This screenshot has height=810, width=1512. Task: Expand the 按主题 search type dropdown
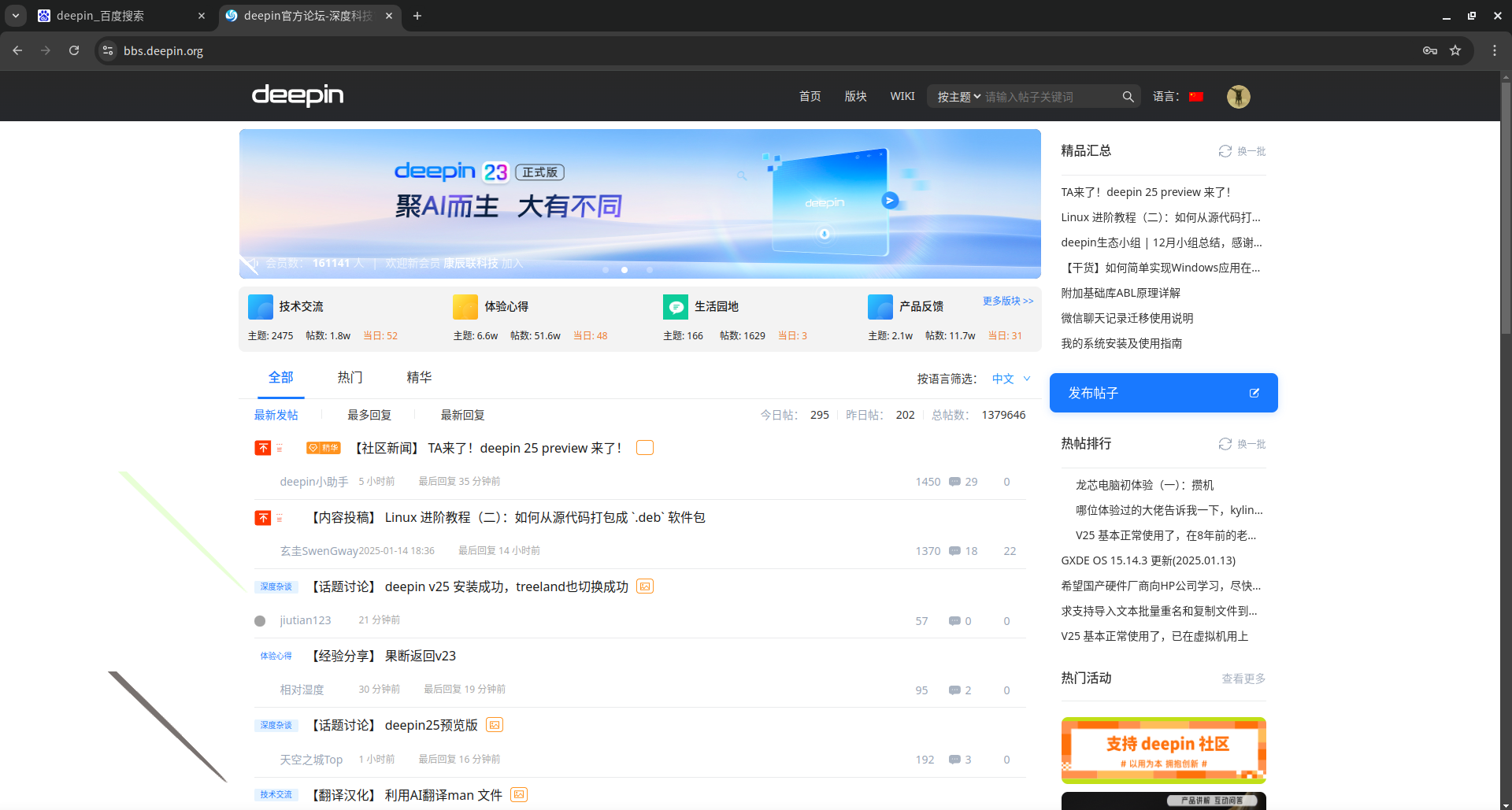tap(958, 97)
